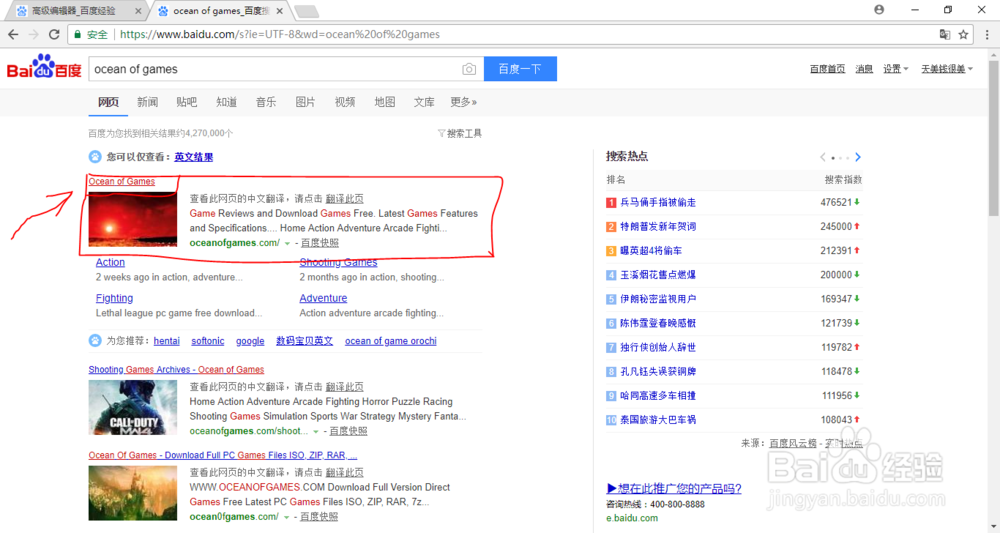Screen dimensions: 1000x533
Task: Switch to the 地图 tab
Action: [385, 102]
